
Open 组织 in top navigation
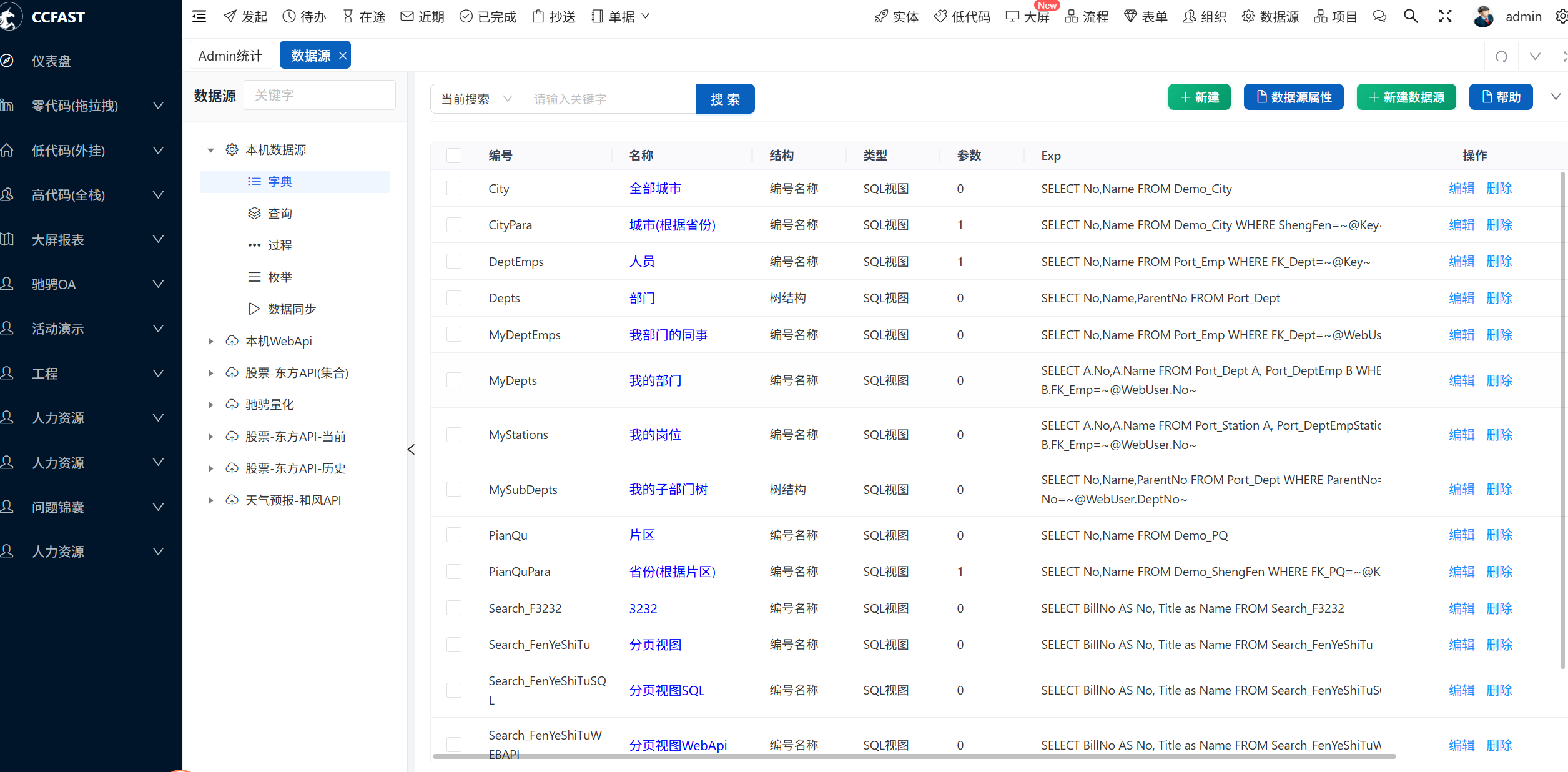pyautogui.click(x=1205, y=17)
